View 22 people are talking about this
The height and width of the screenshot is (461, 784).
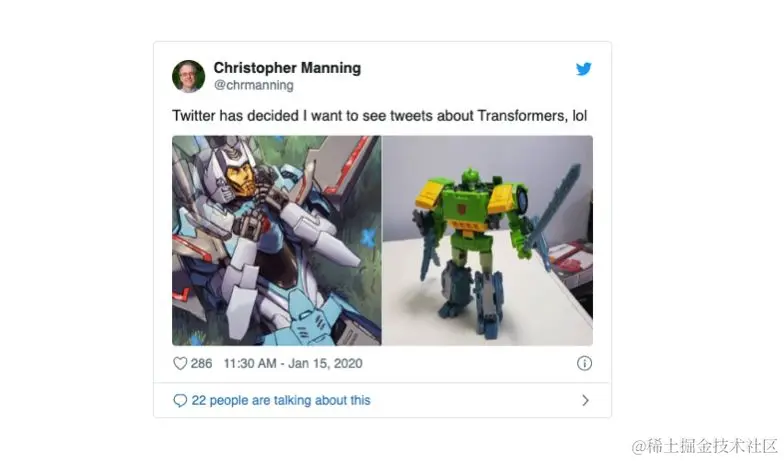(x=280, y=400)
